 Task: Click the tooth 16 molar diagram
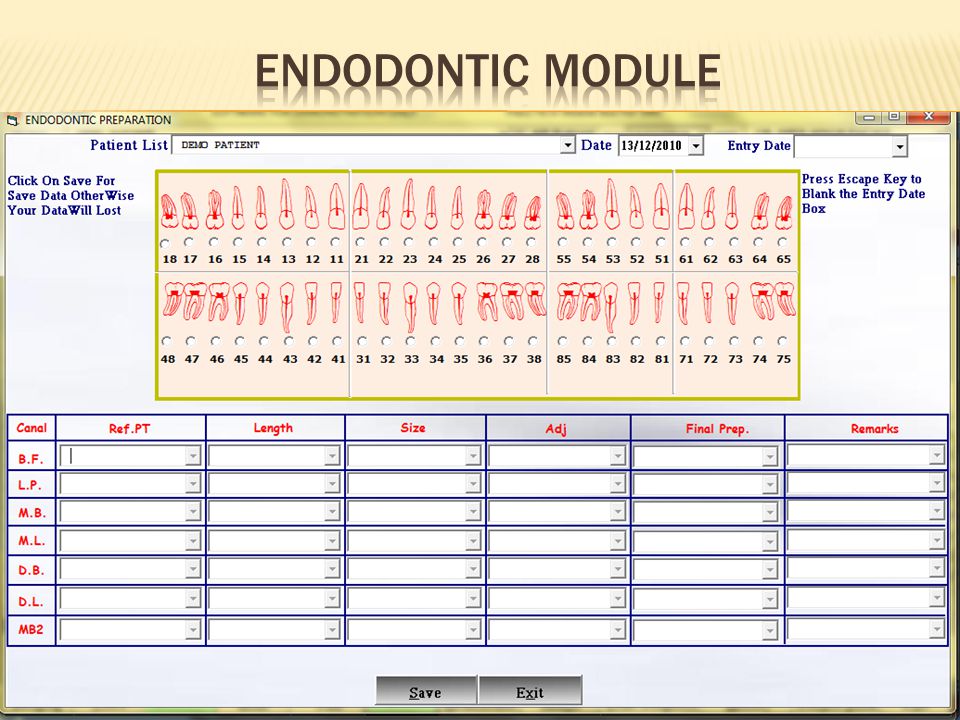tap(214, 209)
